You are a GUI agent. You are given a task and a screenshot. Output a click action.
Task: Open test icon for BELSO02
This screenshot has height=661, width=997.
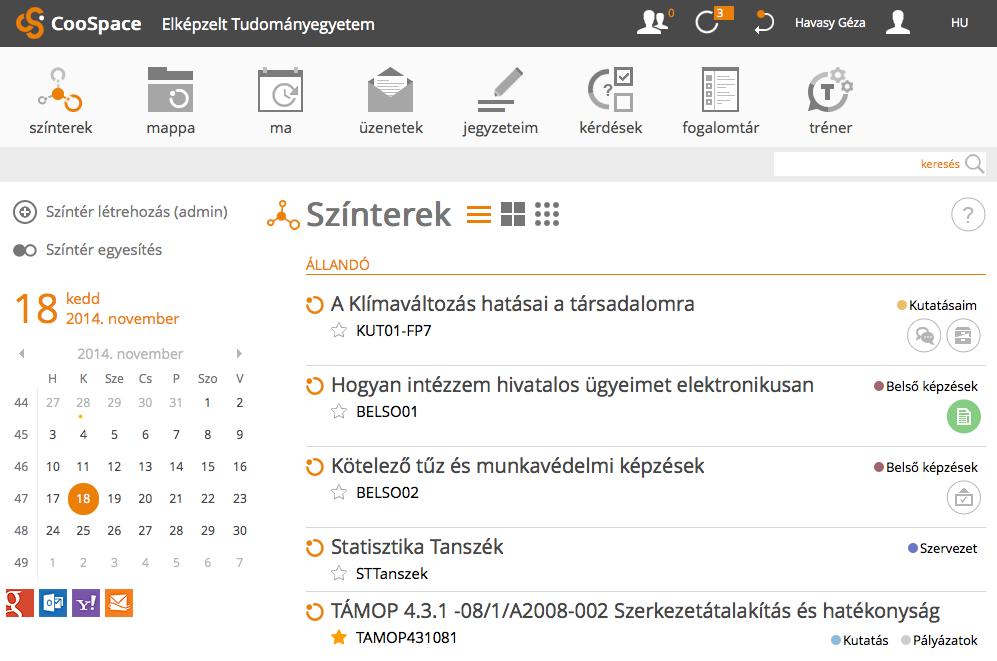963,498
